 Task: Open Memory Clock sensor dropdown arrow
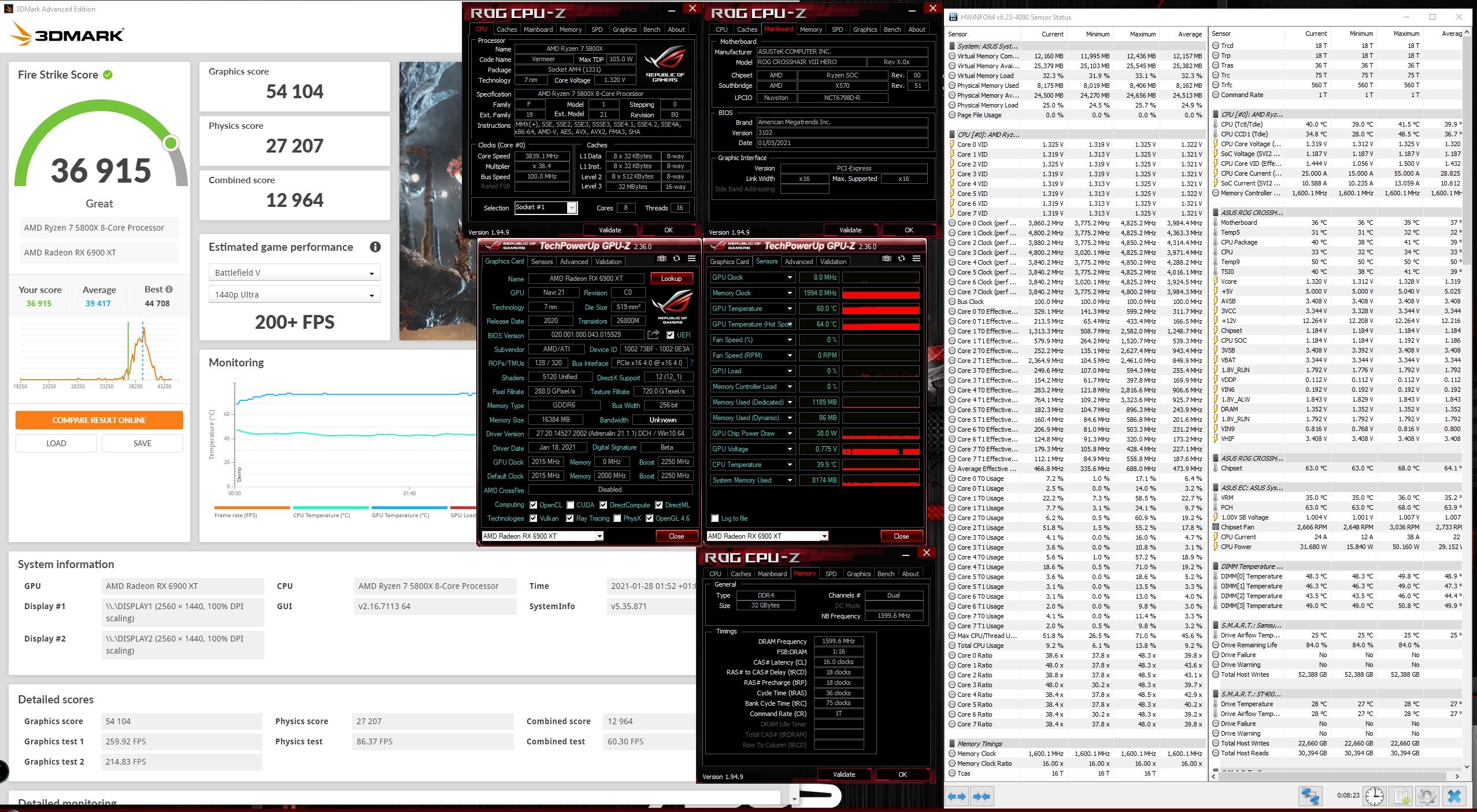[790, 293]
